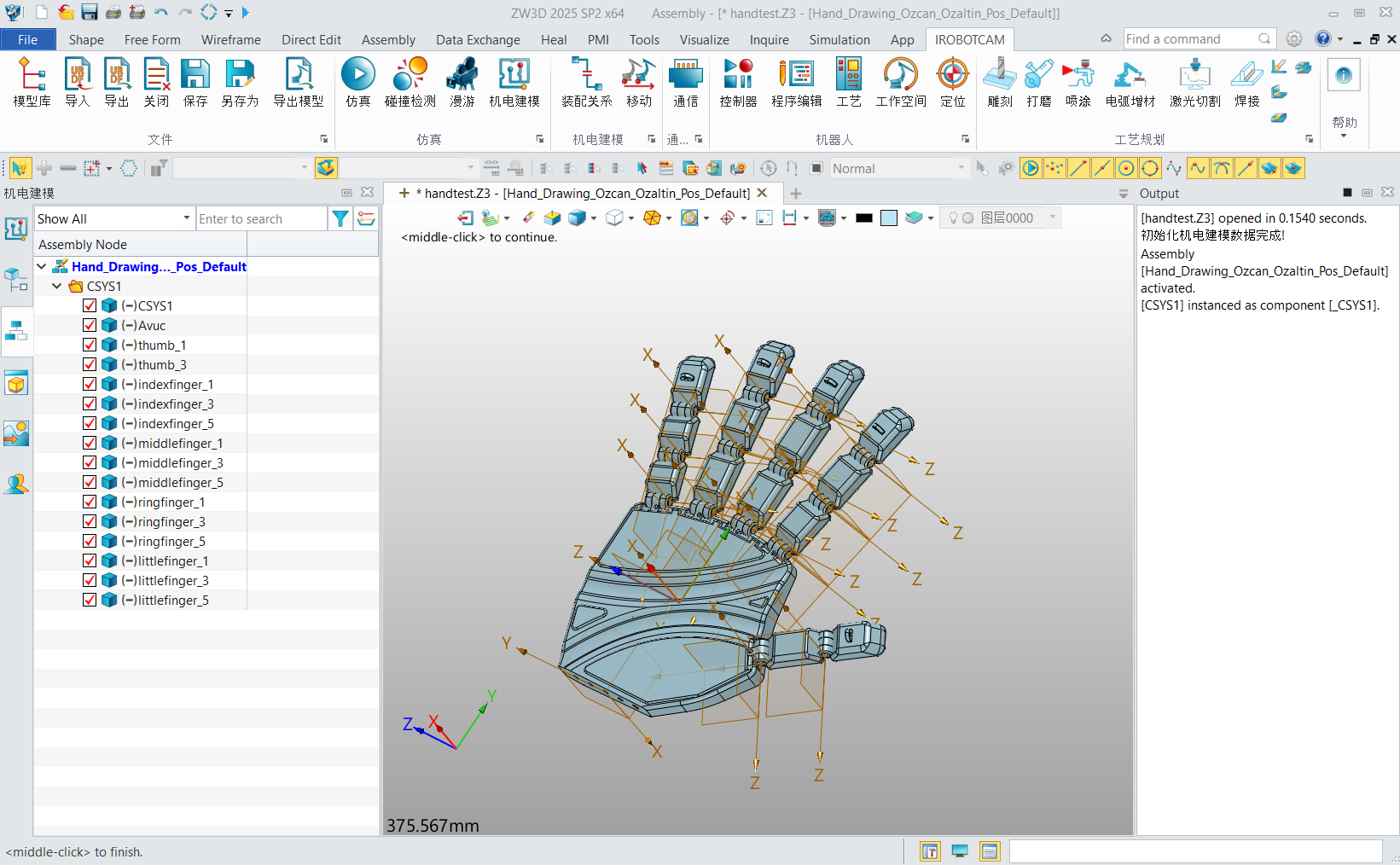The height and width of the screenshot is (865, 1400).
Task: Uncheck the littlefinger_5 checkbox
Action: (90, 600)
